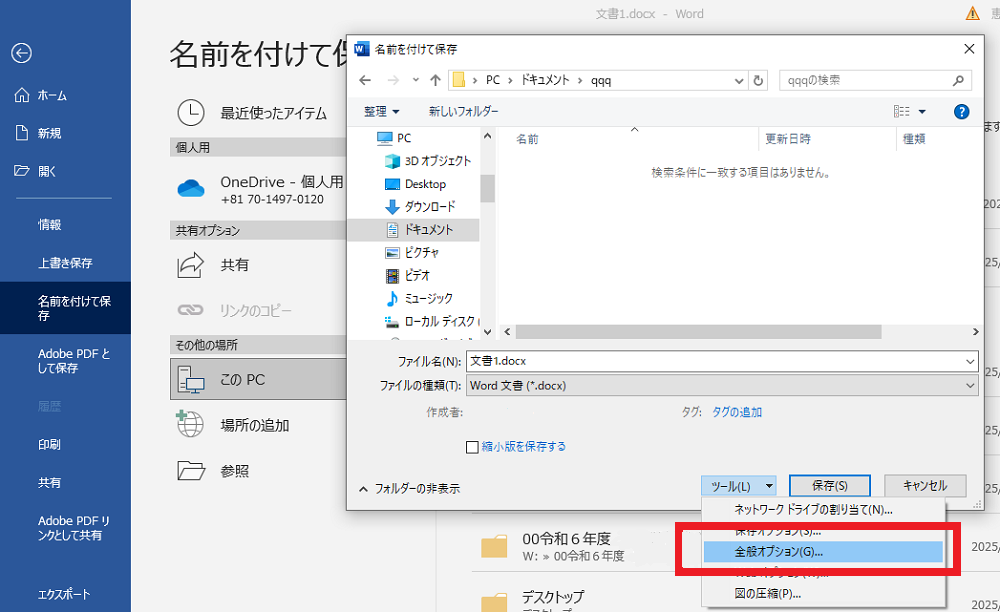Click the qqq search field
The width and height of the screenshot is (1000, 612).
tap(875, 80)
